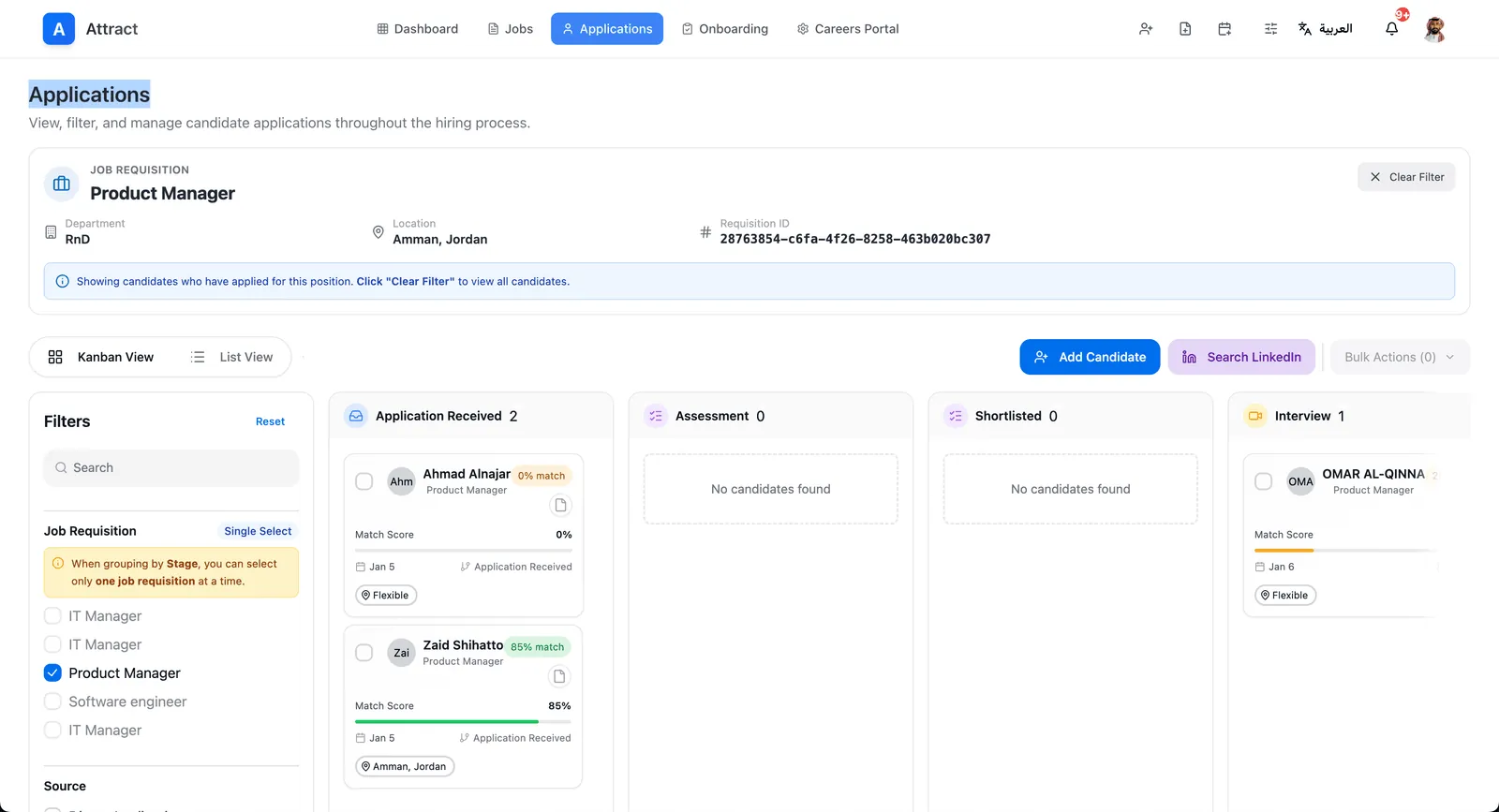Click the Flexible tag on Ahmad's card
The width and height of the screenshot is (1499, 812).
[x=386, y=596]
